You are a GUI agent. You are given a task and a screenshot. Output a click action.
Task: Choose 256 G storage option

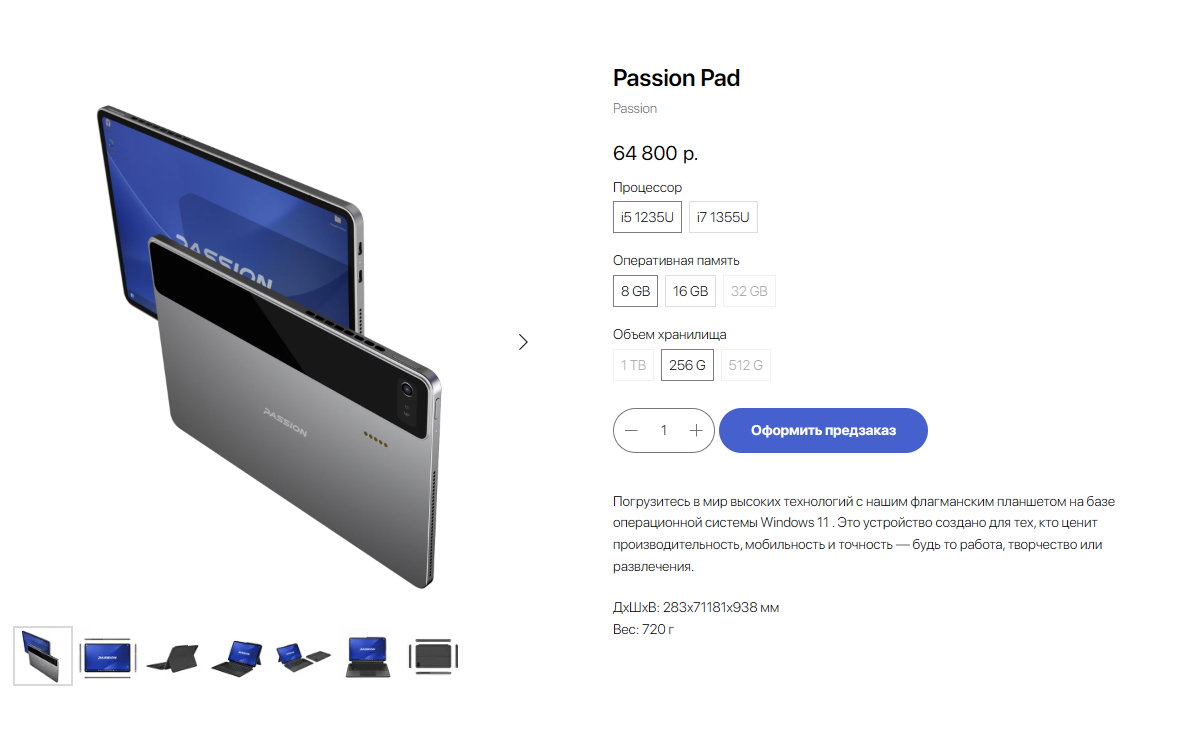click(687, 366)
